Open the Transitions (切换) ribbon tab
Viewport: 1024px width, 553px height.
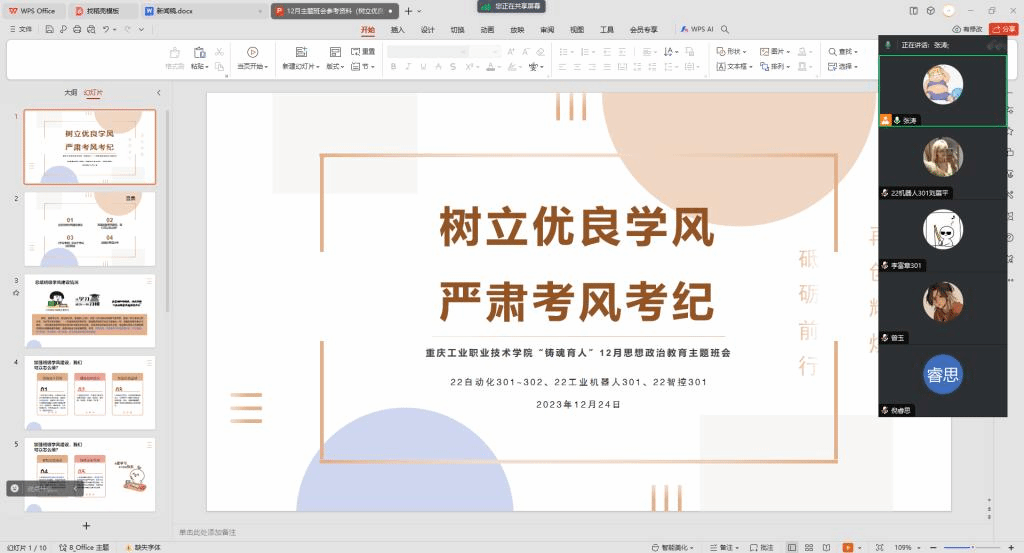point(457,29)
